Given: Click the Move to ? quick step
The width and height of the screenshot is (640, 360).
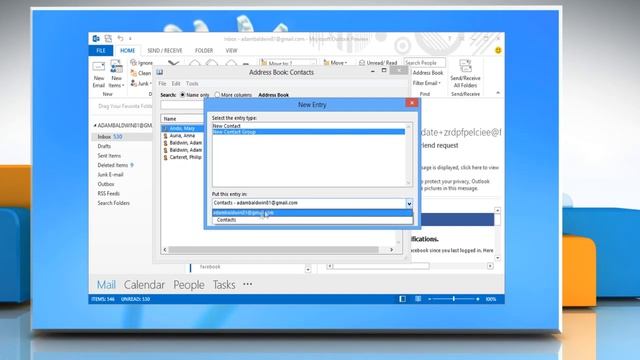Looking at the screenshot, I should point(288,63).
